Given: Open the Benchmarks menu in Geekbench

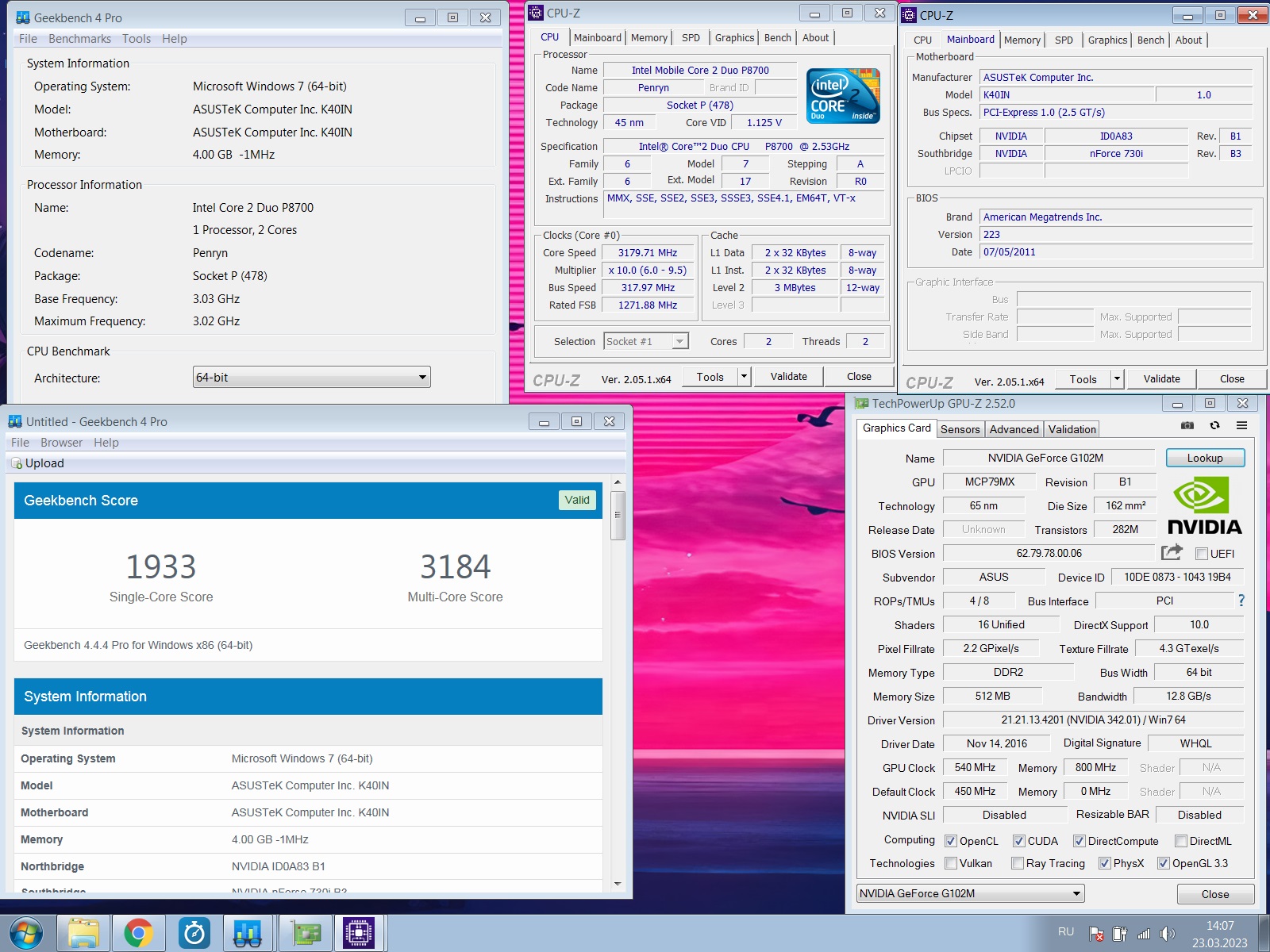Looking at the screenshot, I should (x=79, y=39).
